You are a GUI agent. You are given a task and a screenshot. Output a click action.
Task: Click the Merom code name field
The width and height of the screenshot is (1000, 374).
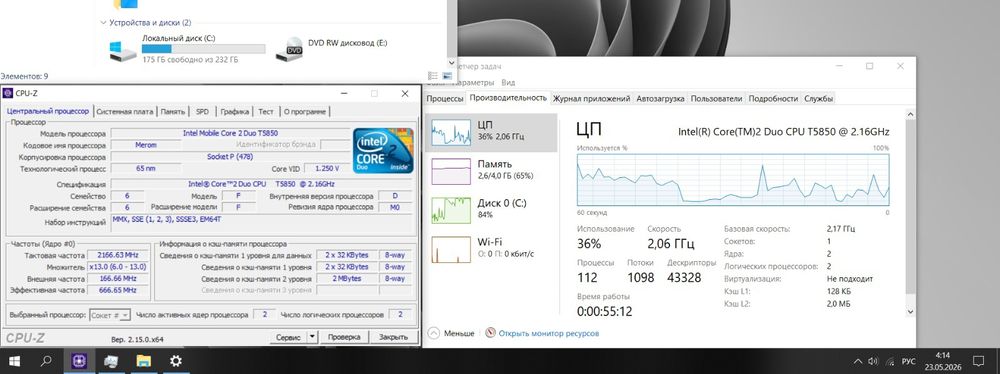145,145
